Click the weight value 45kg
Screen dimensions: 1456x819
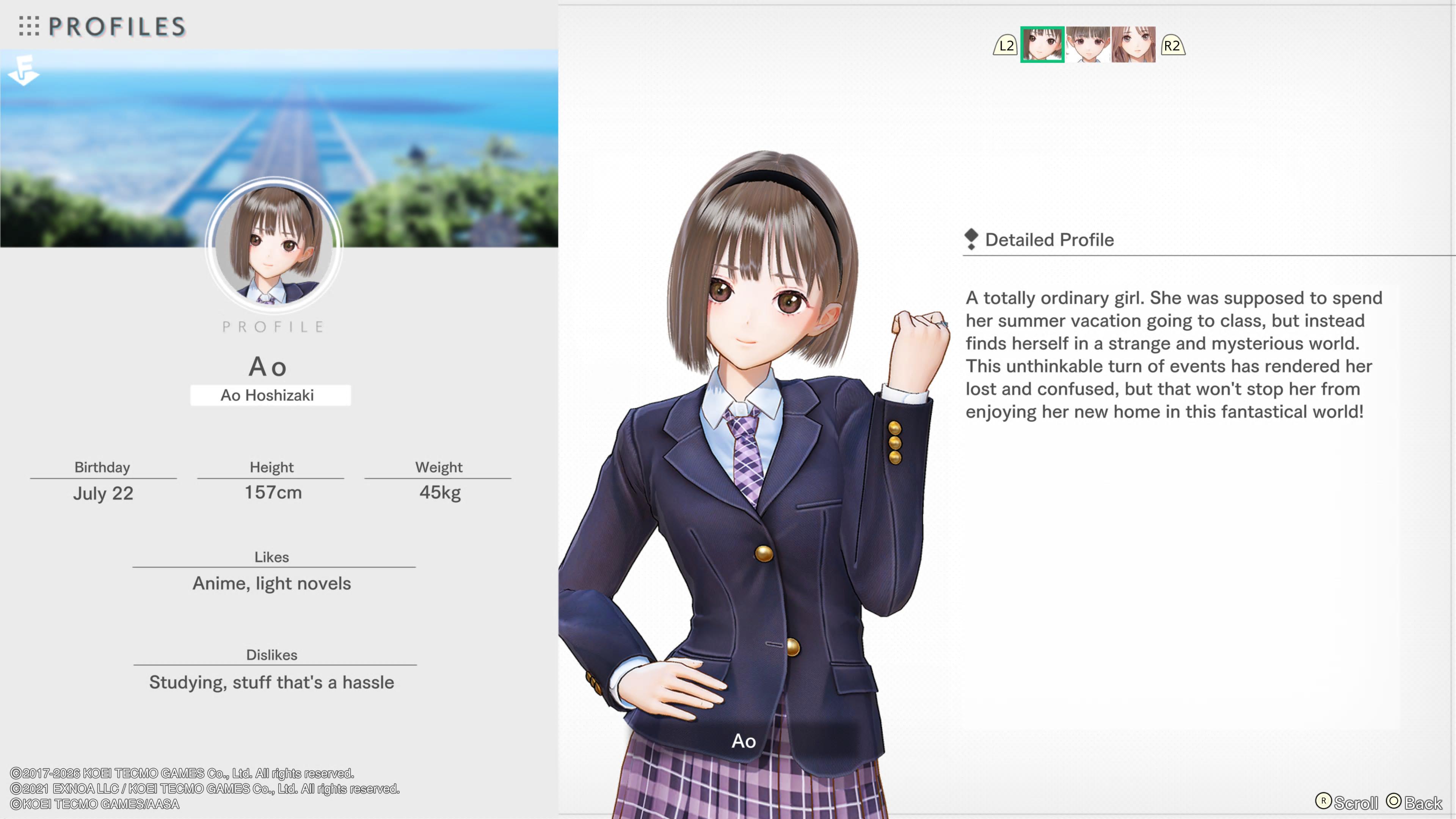[440, 492]
